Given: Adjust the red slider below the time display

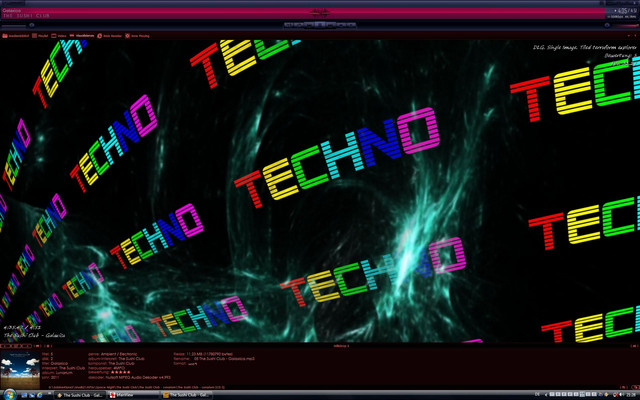Looking at the screenshot, I should [x=624, y=26].
